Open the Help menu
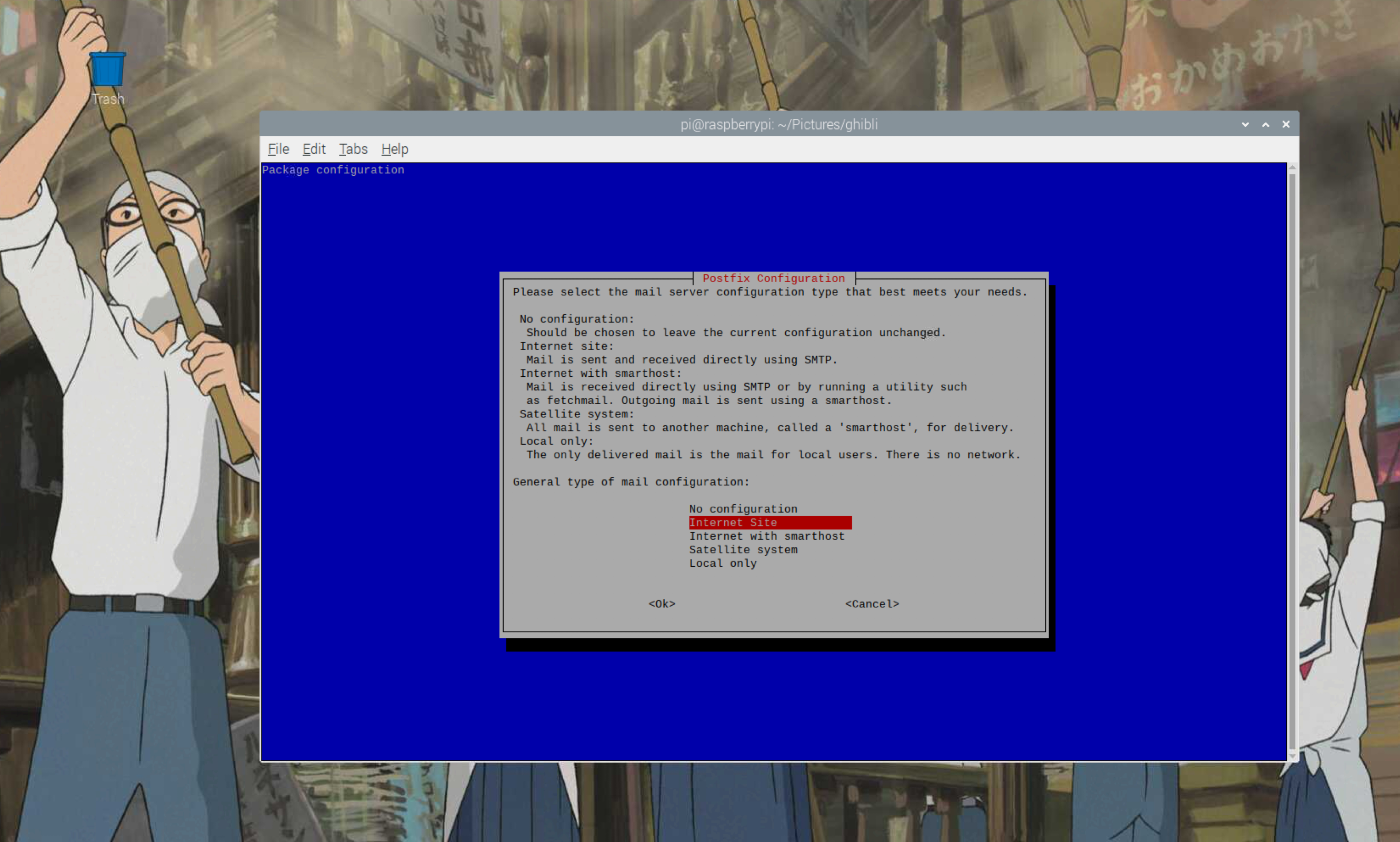The height and width of the screenshot is (842, 1400). pos(394,149)
